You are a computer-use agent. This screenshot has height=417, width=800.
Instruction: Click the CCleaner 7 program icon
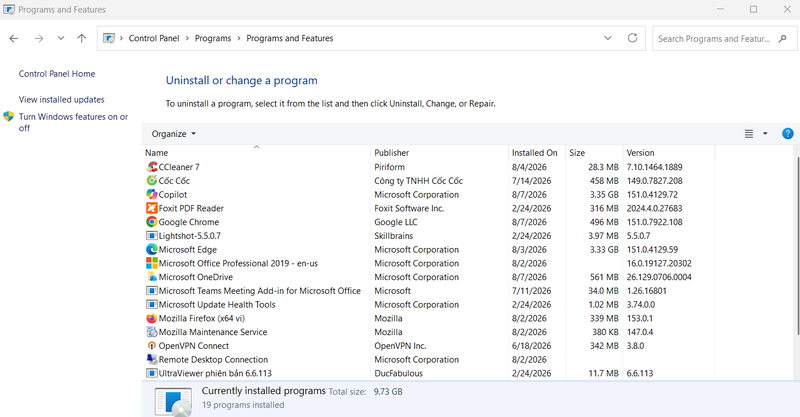tap(152, 167)
